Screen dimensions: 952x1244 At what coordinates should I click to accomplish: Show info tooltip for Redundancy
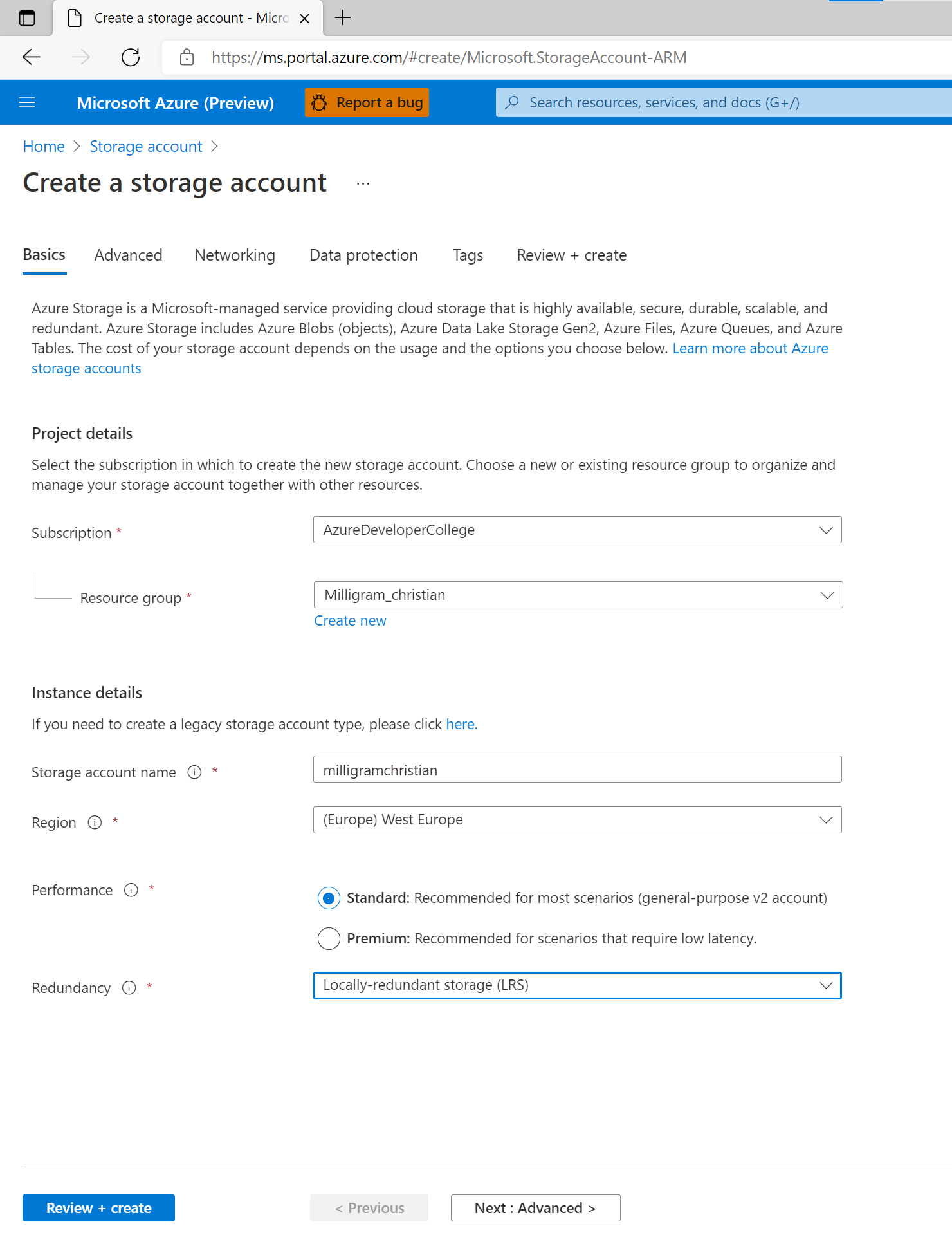pyautogui.click(x=129, y=988)
